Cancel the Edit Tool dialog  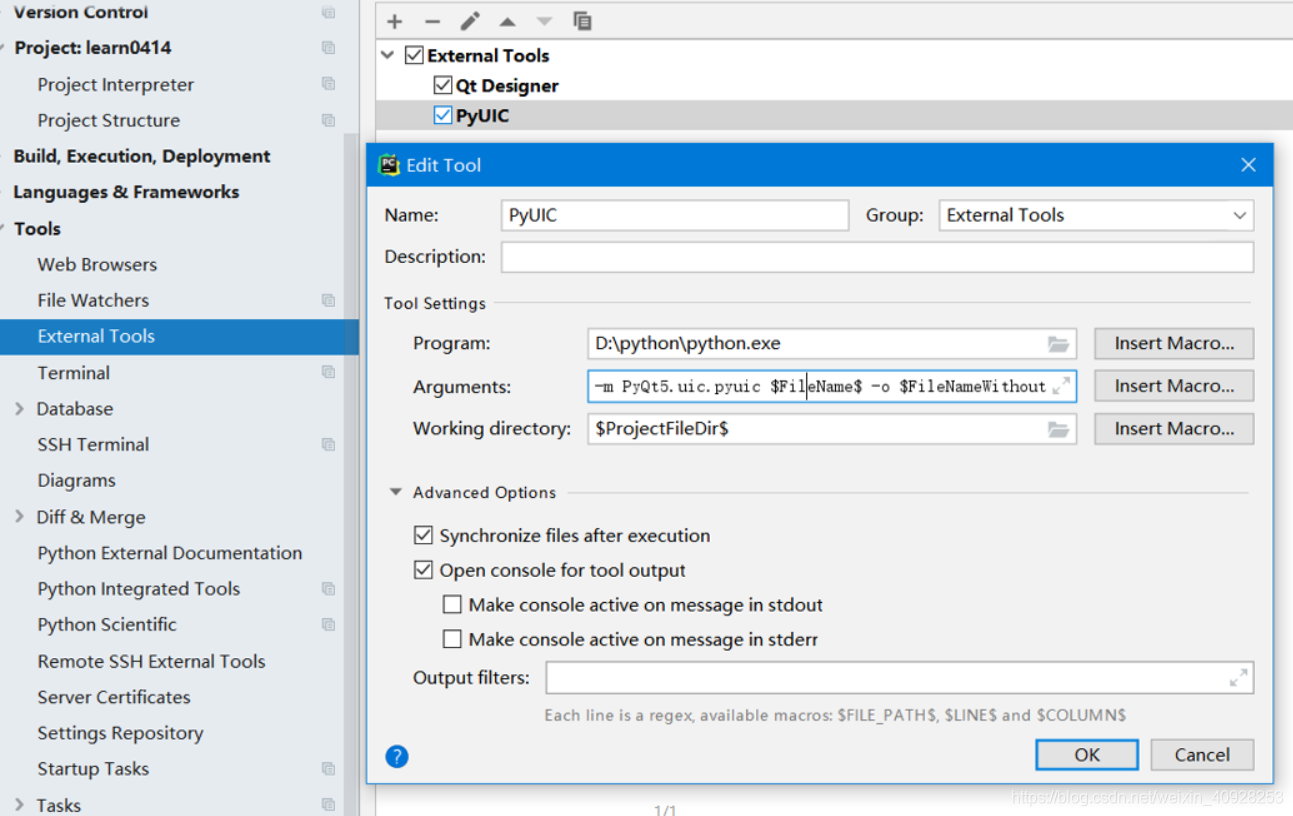pyautogui.click(x=1202, y=755)
